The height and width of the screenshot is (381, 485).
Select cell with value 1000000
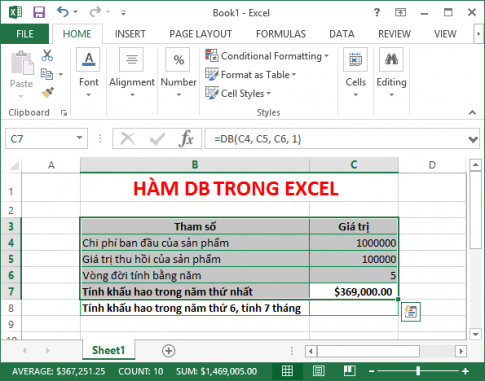354,243
